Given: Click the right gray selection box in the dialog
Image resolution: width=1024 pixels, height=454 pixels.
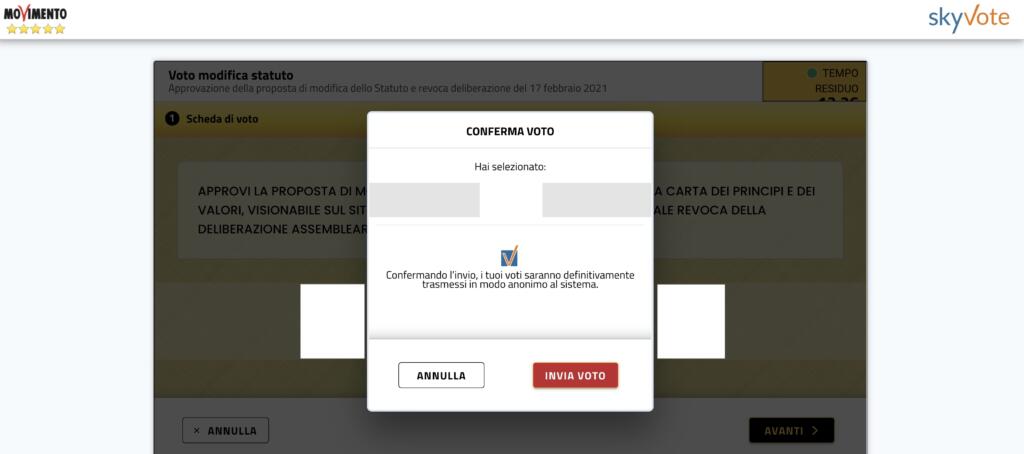Looking at the screenshot, I should (596, 200).
